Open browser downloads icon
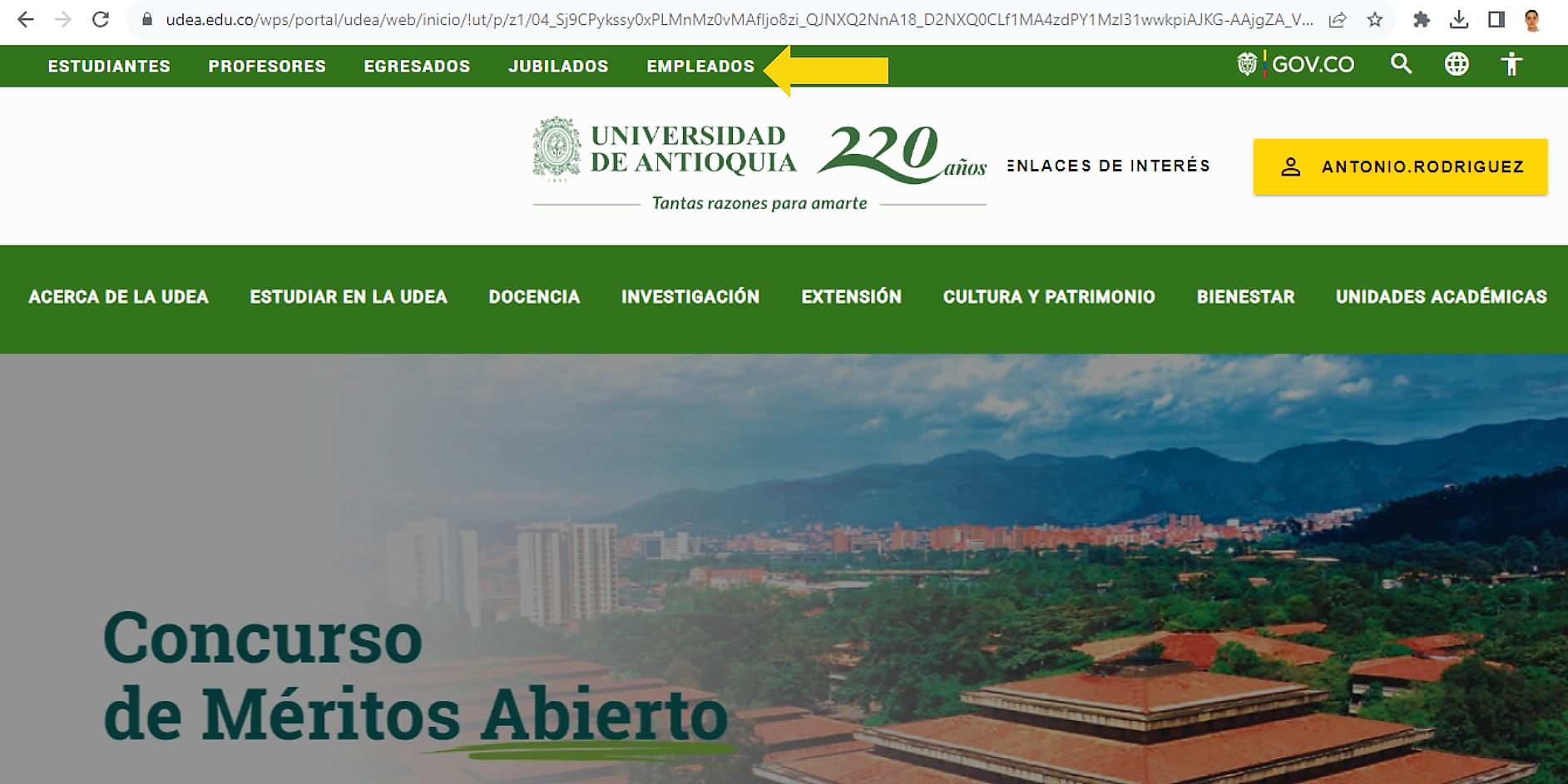Screen dimensions: 1568x784 coord(1459,19)
